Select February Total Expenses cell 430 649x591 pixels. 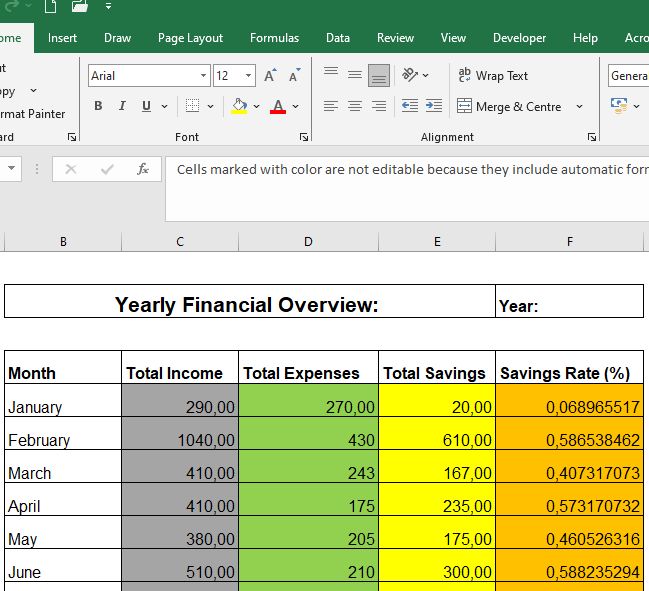click(308, 433)
